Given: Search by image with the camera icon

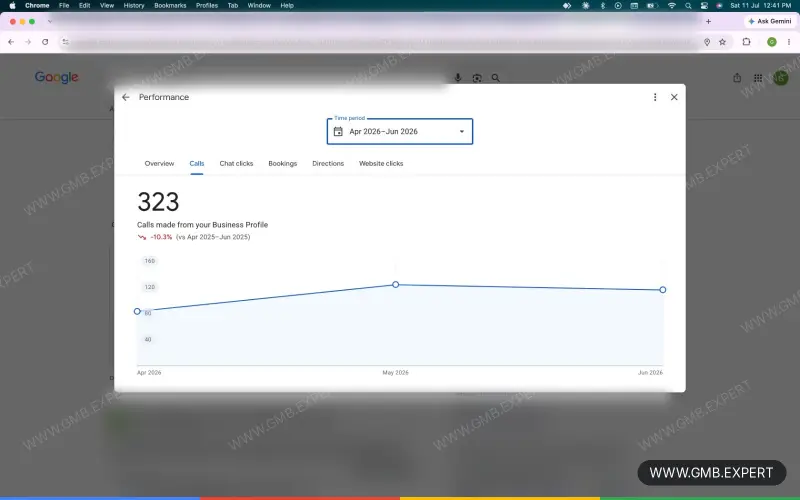Looking at the screenshot, I should [477, 78].
